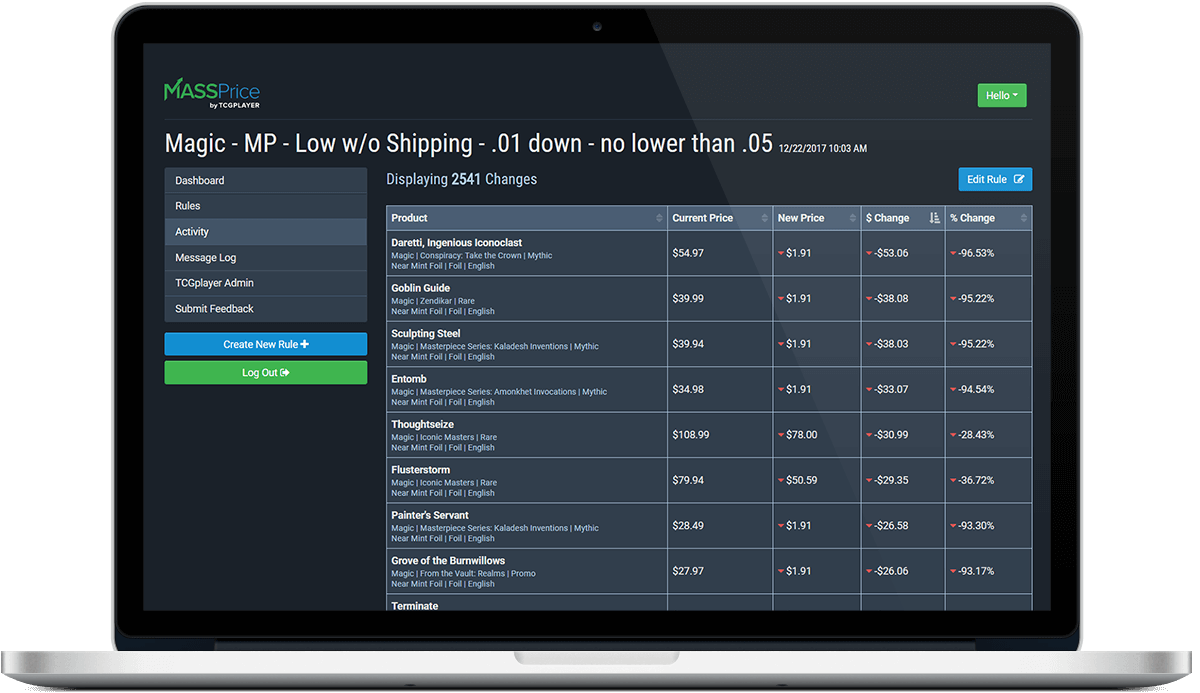Click the New Price column header
The image size is (1200, 693).
coord(817,218)
